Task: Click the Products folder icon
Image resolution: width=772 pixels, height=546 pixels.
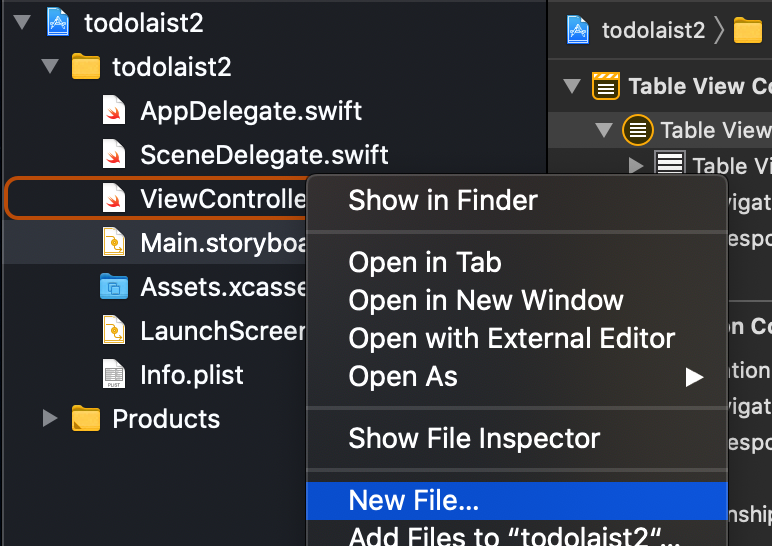Action: click(87, 419)
